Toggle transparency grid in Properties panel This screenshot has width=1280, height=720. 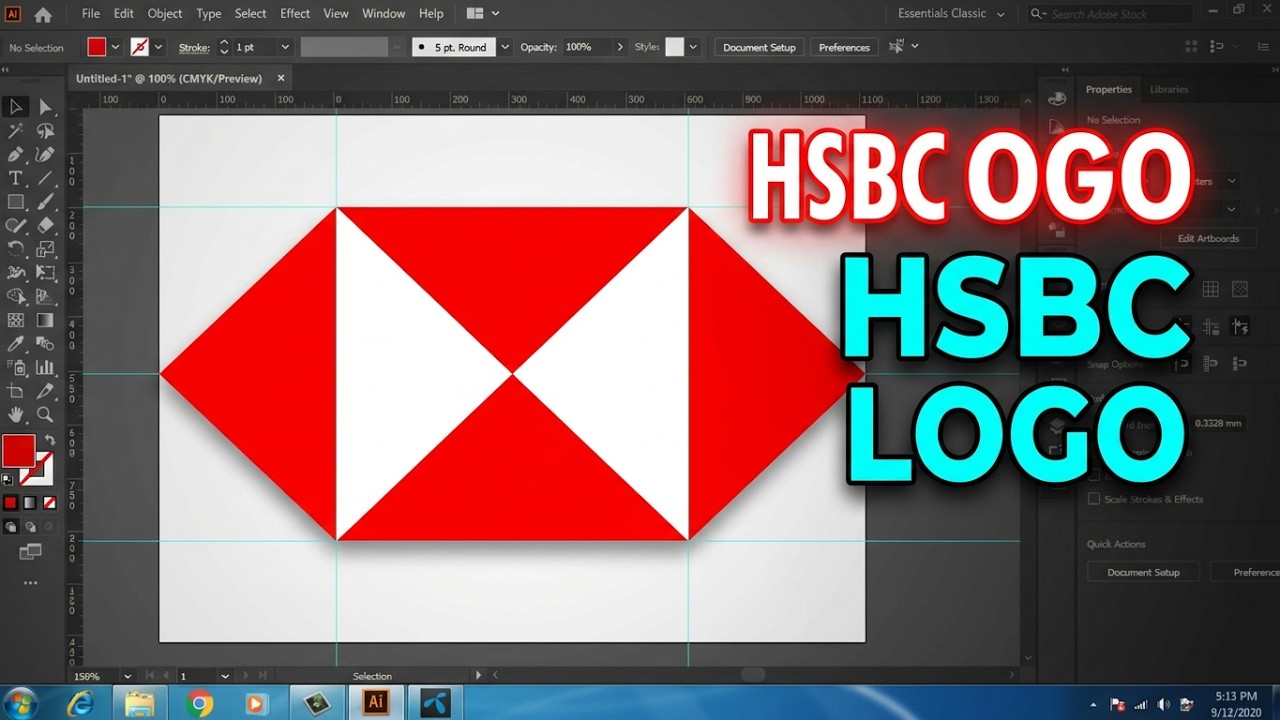(1240, 289)
